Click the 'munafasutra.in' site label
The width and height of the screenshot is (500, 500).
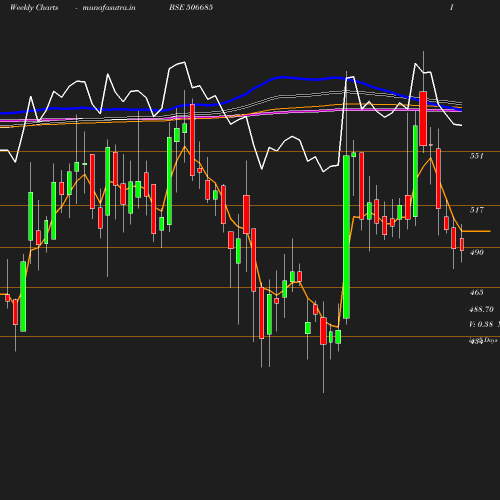coord(109,7)
